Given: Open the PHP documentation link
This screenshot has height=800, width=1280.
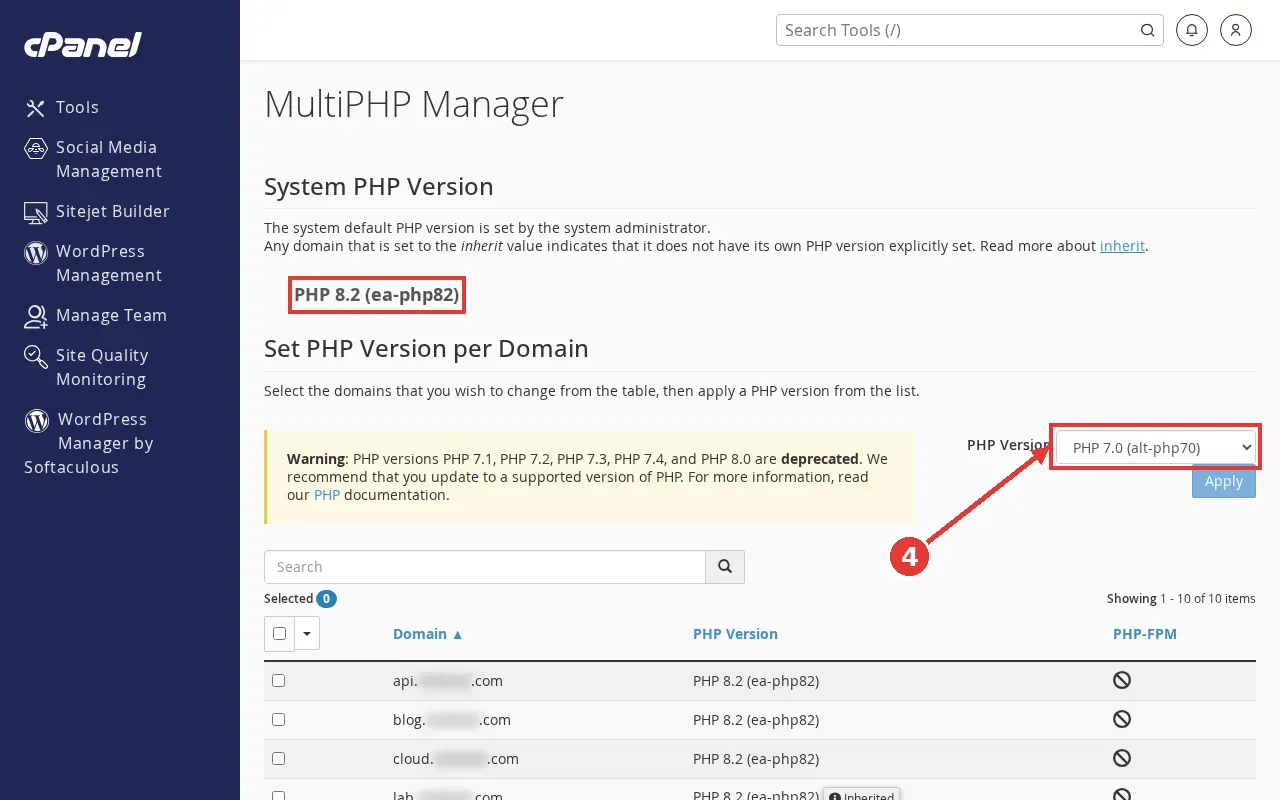Looking at the screenshot, I should (x=327, y=495).
